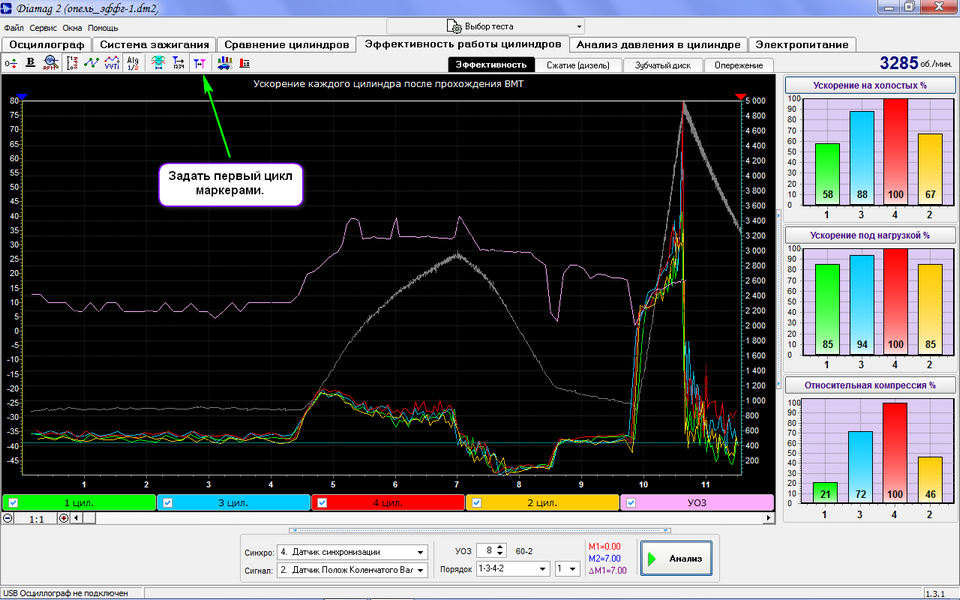Click the bold B toolbar icon
This screenshot has height=600, width=960.
pyautogui.click(x=31, y=62)
